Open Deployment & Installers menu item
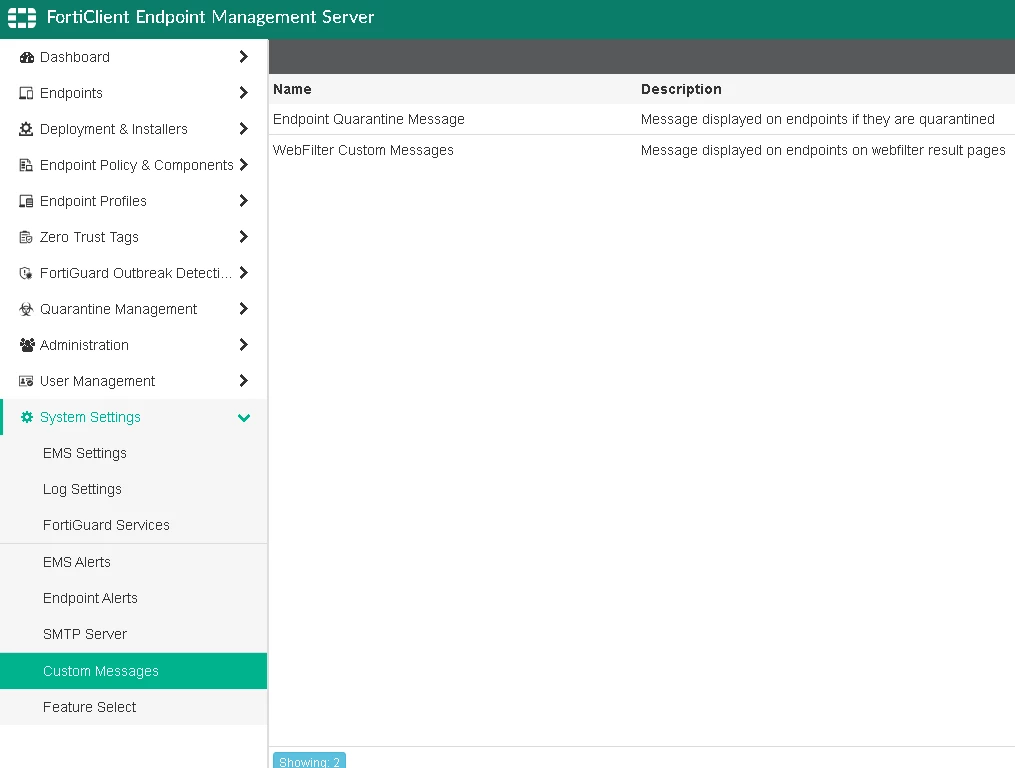This screenshot has width=1015, height=768. click(133, 129)
